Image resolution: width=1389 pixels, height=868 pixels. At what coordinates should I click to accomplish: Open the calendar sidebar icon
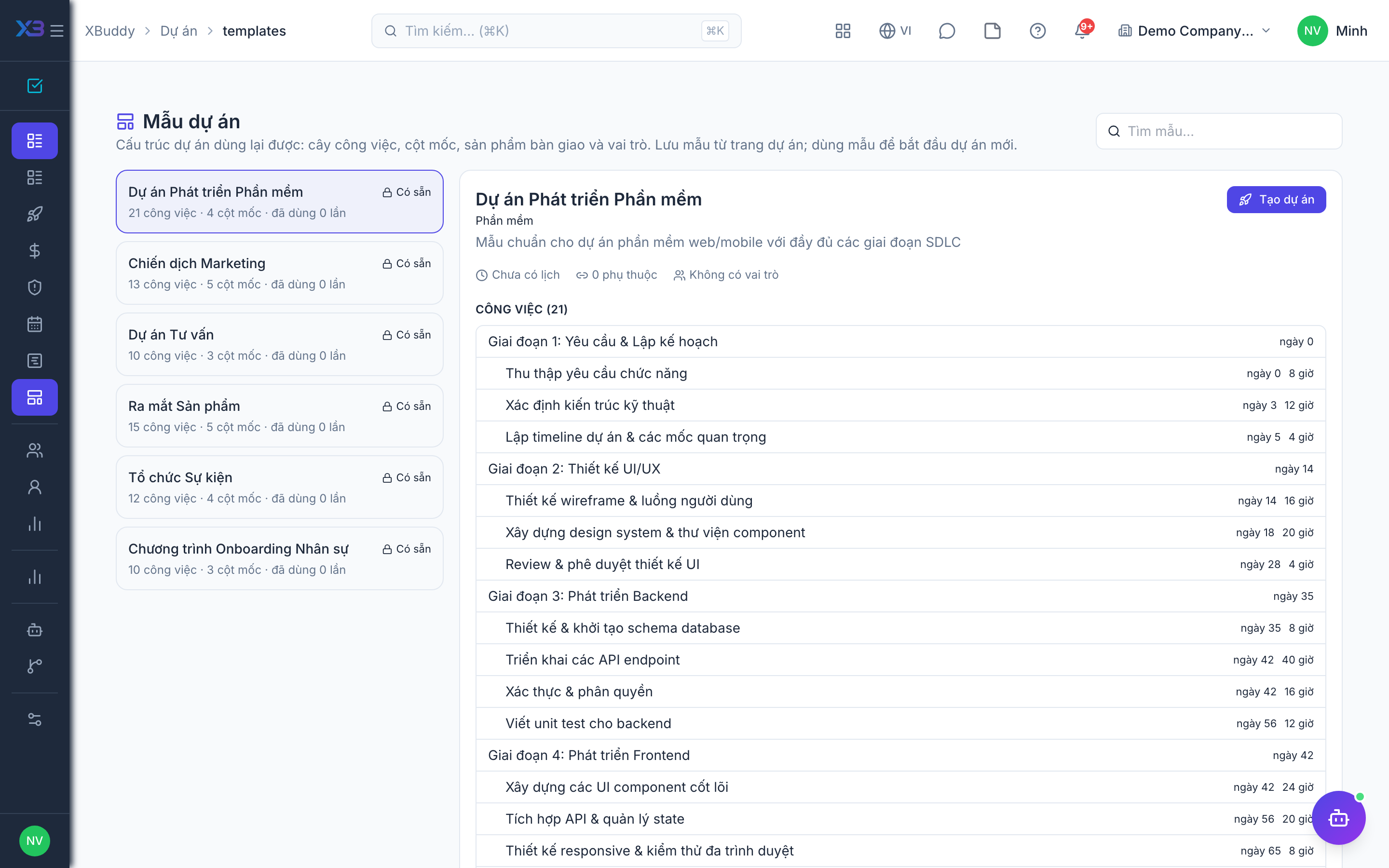34,325
